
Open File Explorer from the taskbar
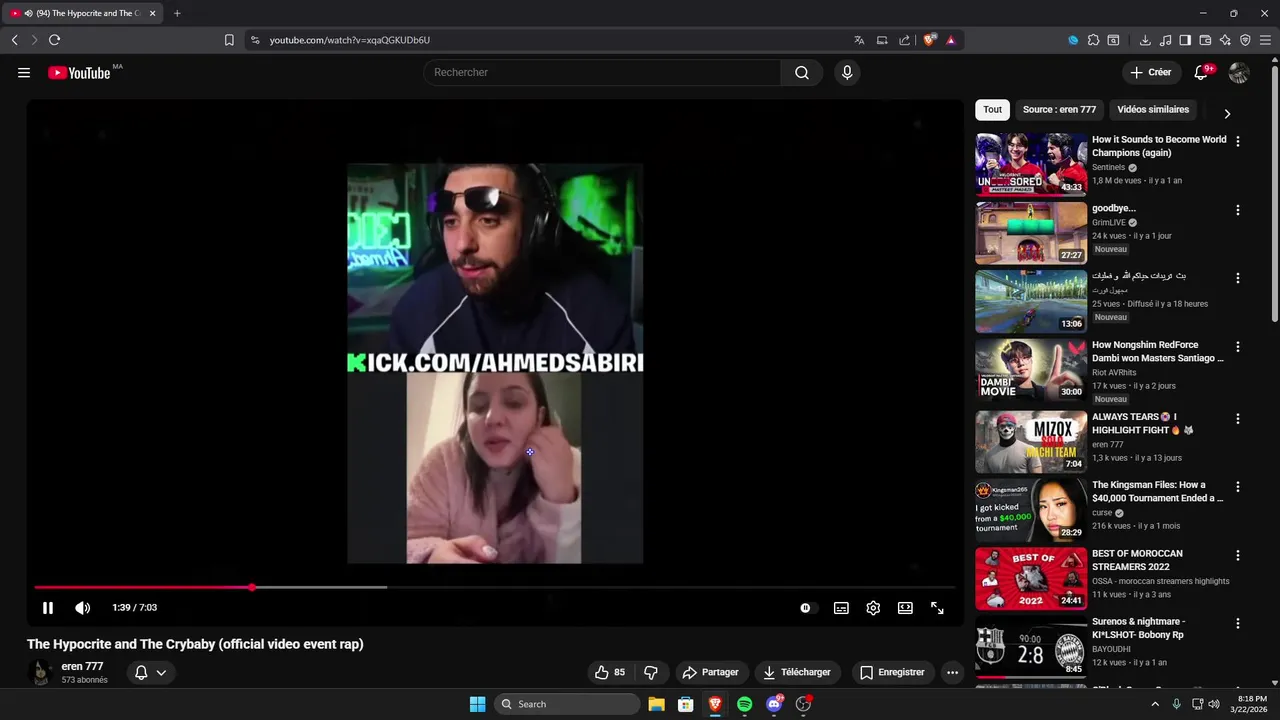click(x=656, y=704)
